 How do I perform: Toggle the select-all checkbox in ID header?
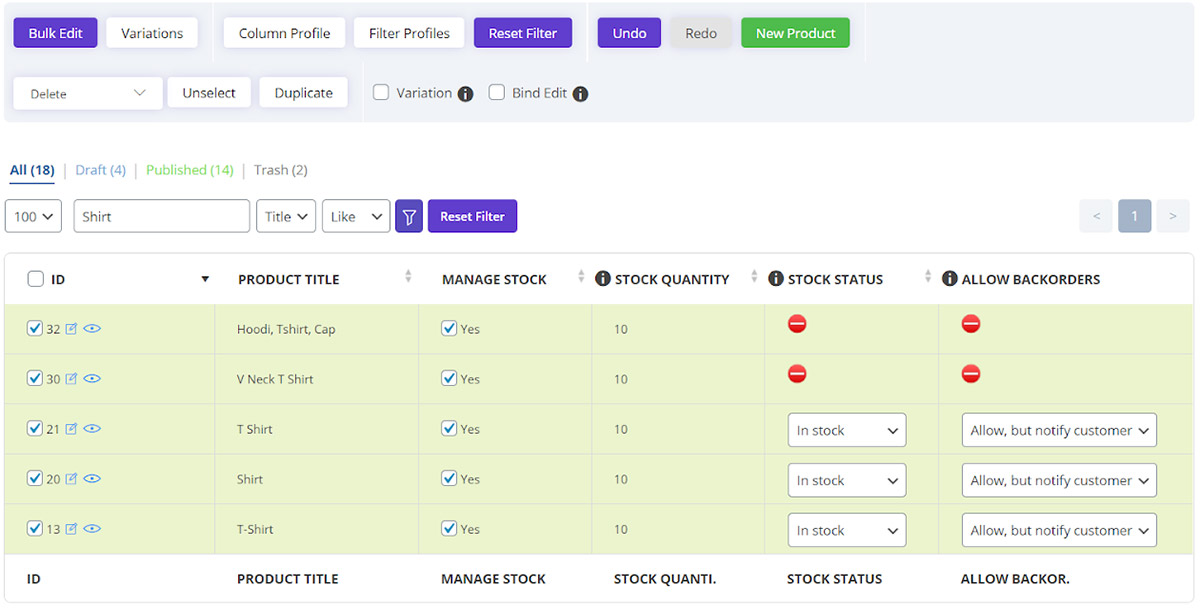click(x=35, y=278)
